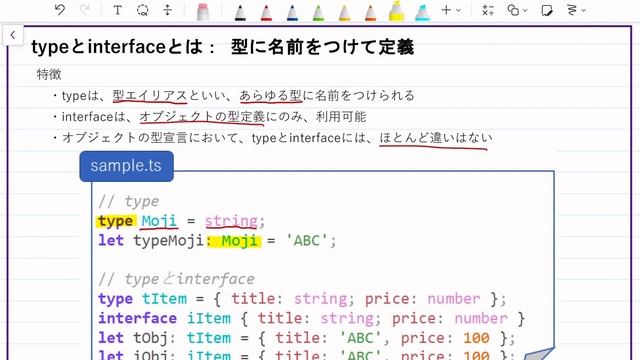This screenshot has width=640, height=360.
Task: Click the underlined 'string;' in the Moji line
Action: (235, 221)
